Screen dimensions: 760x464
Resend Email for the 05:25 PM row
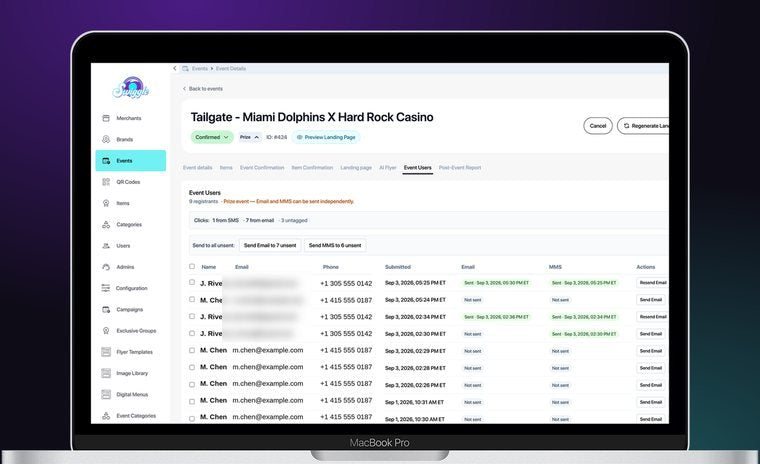[652, 282]
